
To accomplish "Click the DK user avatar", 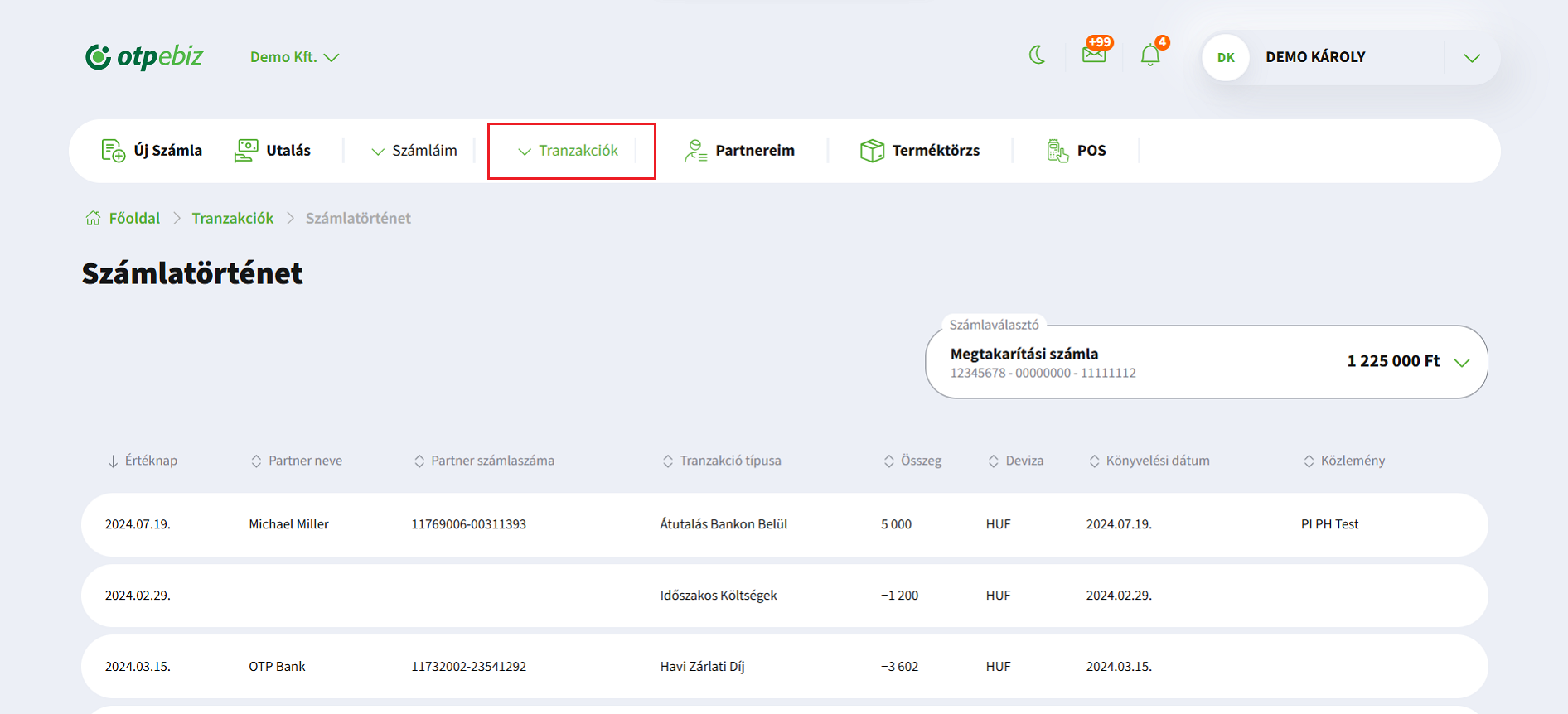I will tap(1226, 57).
